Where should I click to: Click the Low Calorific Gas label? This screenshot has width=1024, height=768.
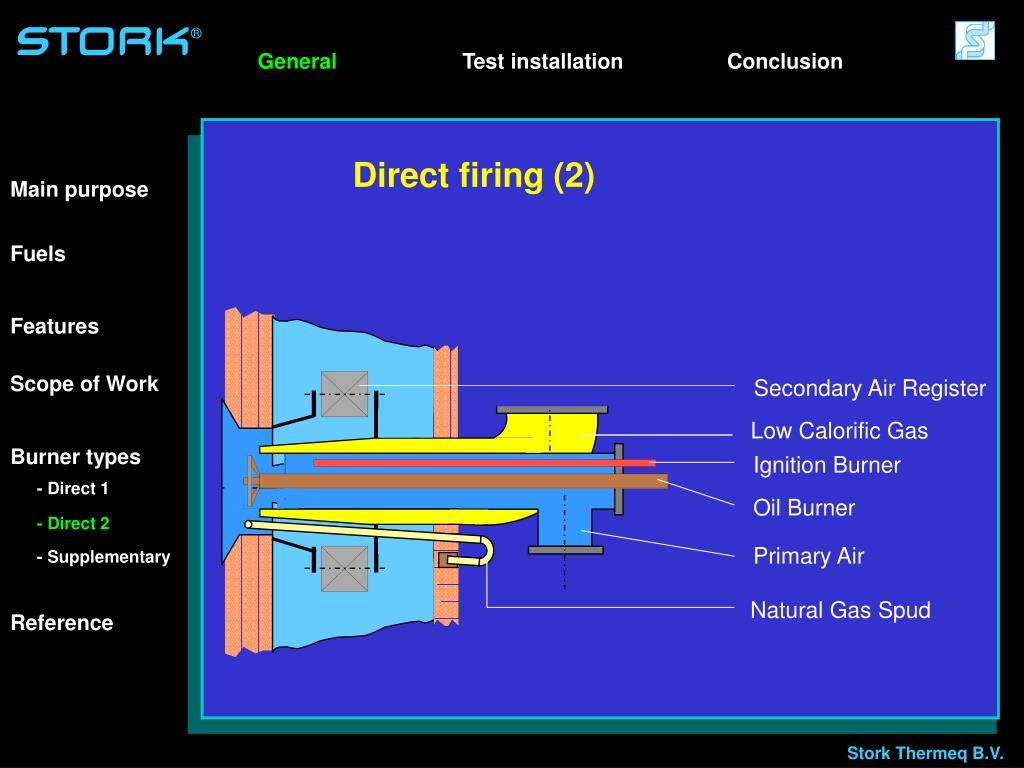pos(839,431)
